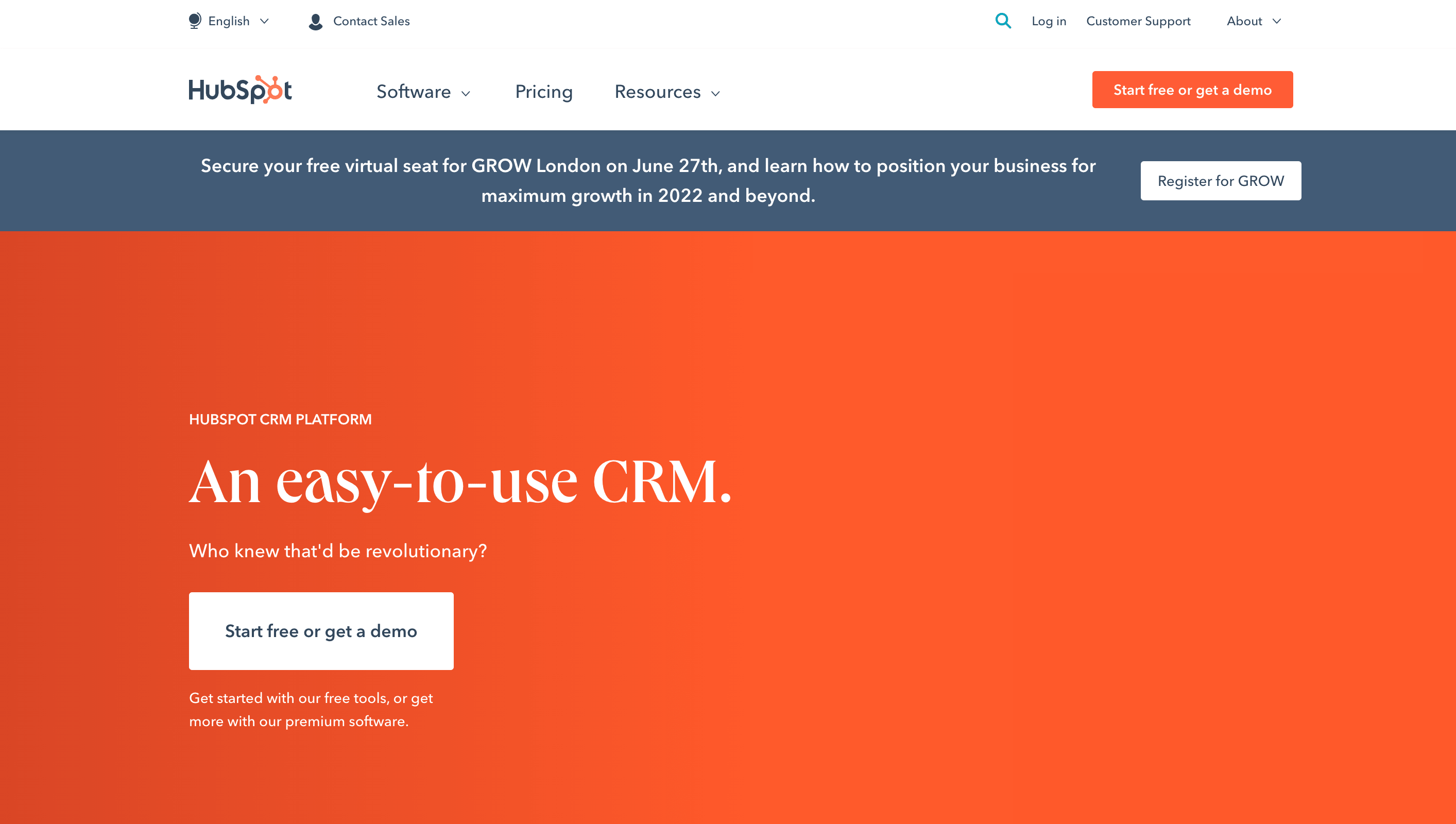The height and width of the screenshot is (824, 1456).
Task: Click the white Start free or get a demo button
Action: point(321,631)
